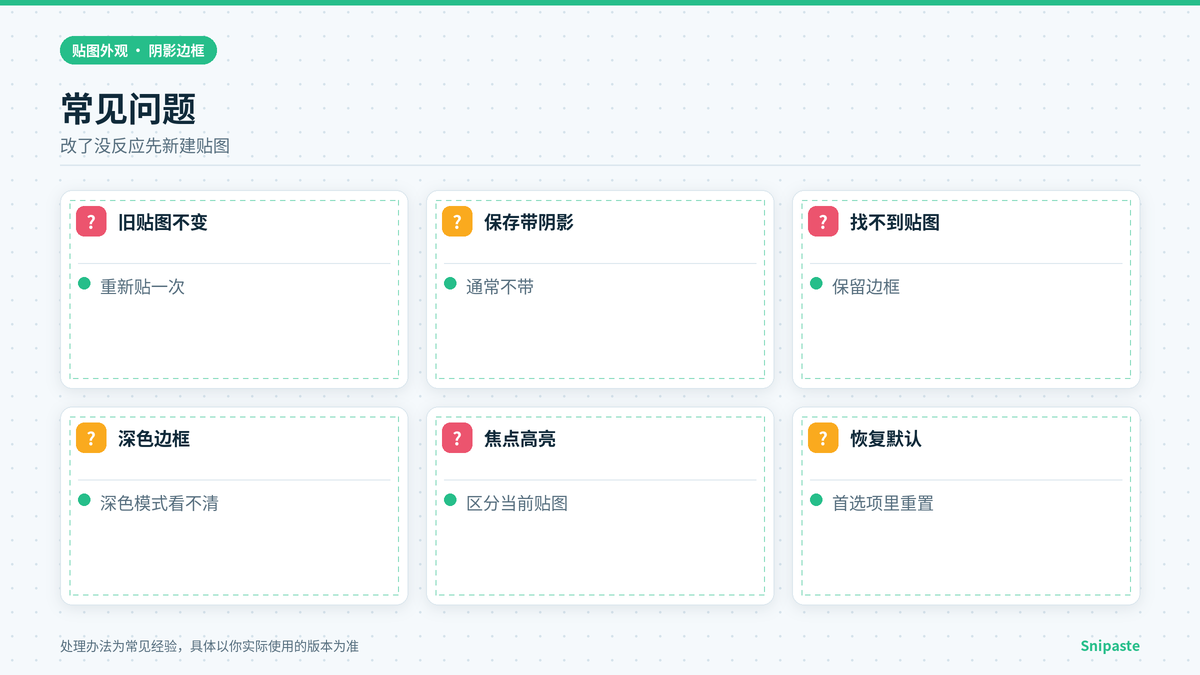The height and width of the screenshot is (675, 1200).
Task: Click the orange question icon beside 深色边框
Action: click(x=91, y=438)
